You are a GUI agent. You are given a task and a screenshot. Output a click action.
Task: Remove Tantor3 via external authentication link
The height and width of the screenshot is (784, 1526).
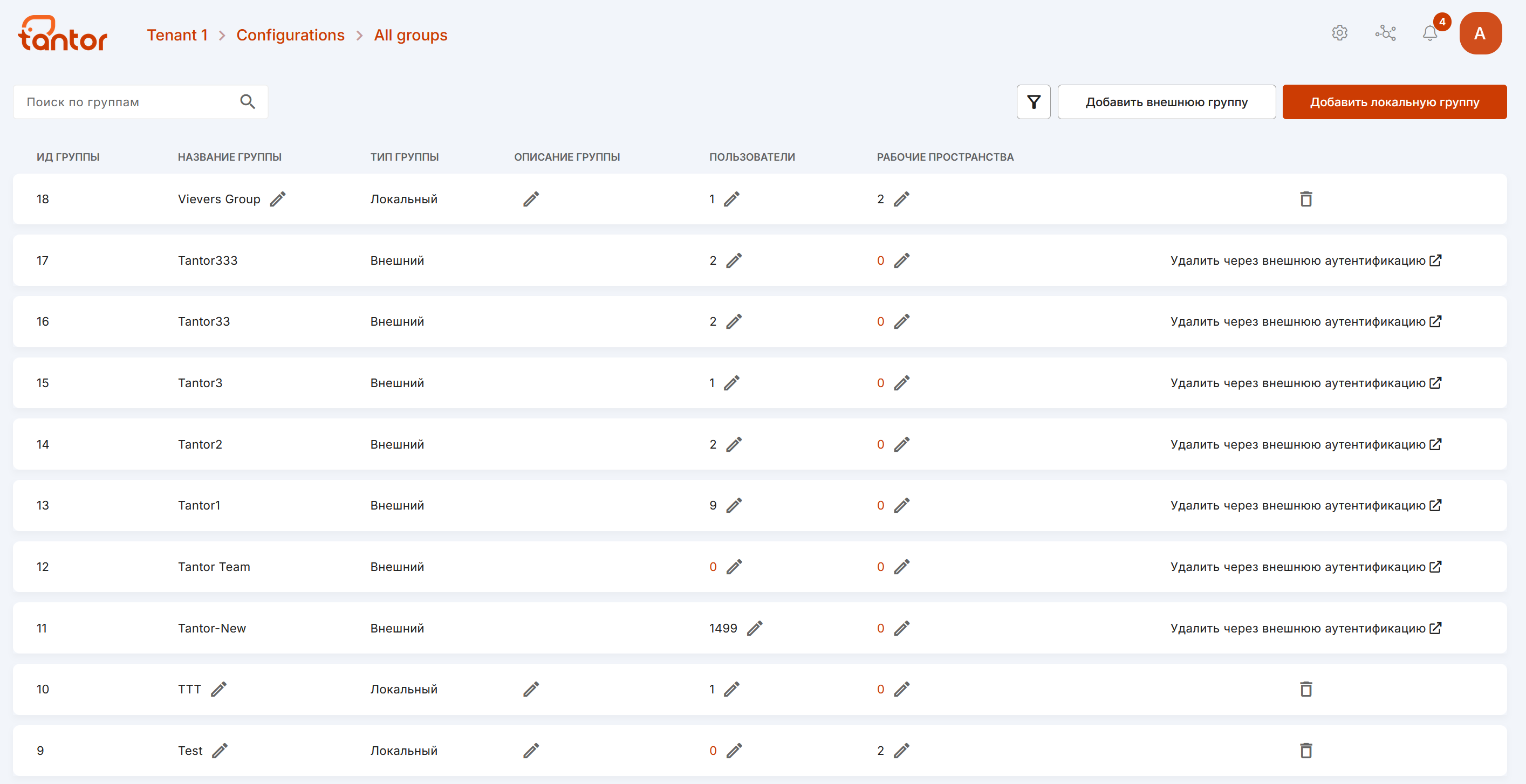[x=1305, y=383]
